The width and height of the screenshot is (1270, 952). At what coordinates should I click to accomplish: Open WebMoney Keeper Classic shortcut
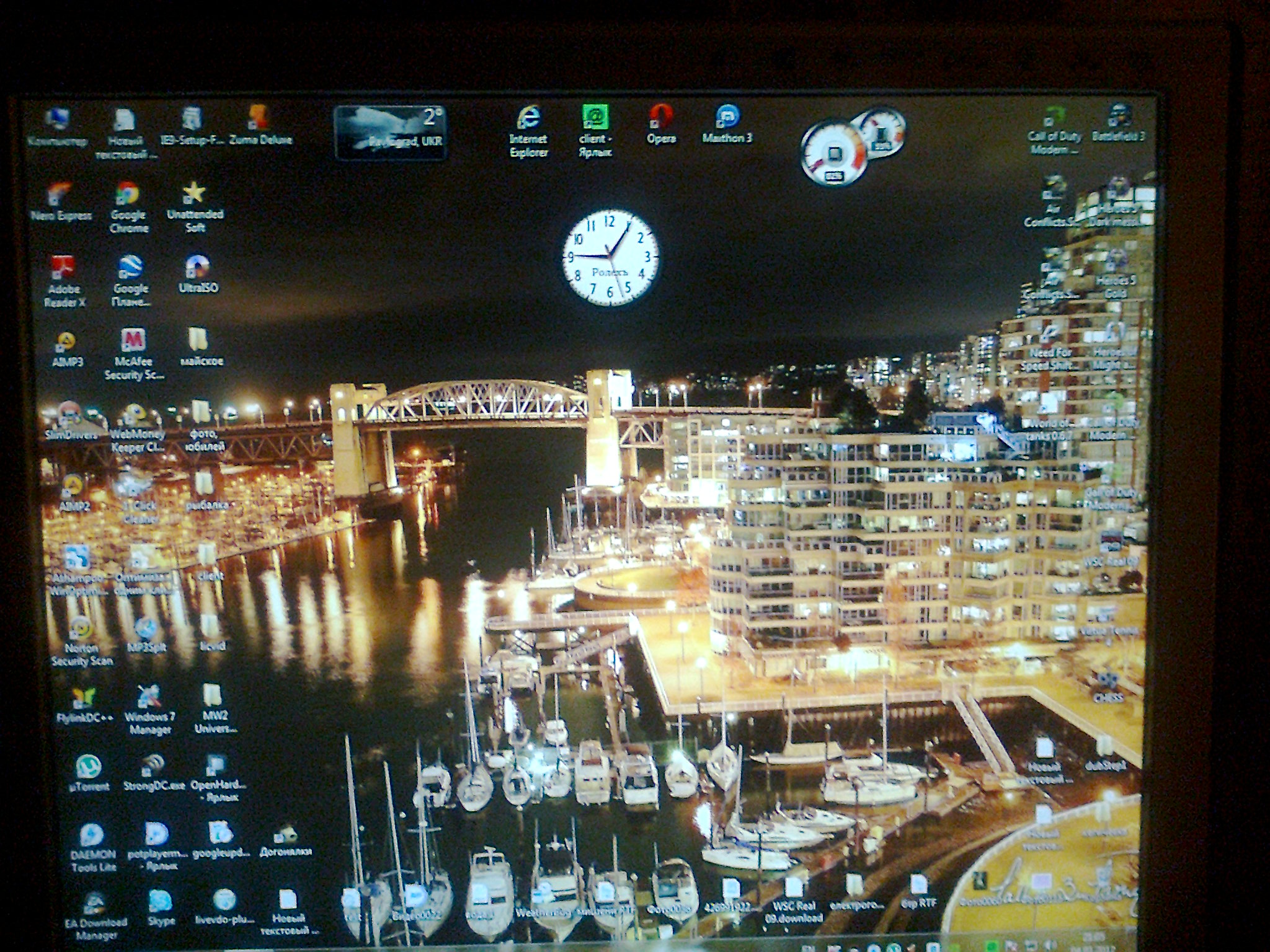tap(135, 414)
